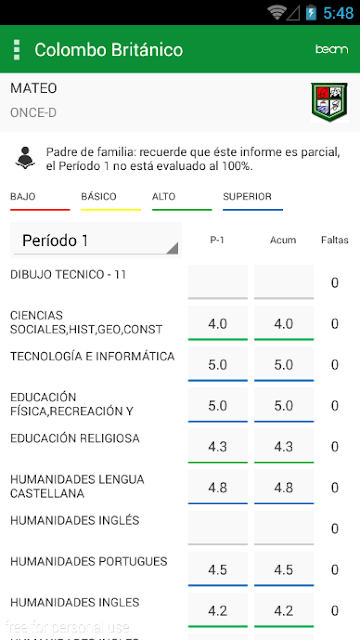Image resolution: width=360 pixels, height=640 pixels.
Task: Open the EDUCACIÓN RELIGIOSA subject row
Action: tap(180, 447)
